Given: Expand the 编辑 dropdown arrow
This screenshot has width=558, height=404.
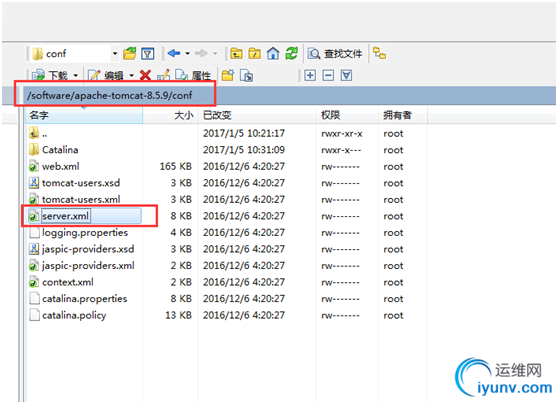Looking at the screenshot, I should pyautogui.click(x=131, y=75).
